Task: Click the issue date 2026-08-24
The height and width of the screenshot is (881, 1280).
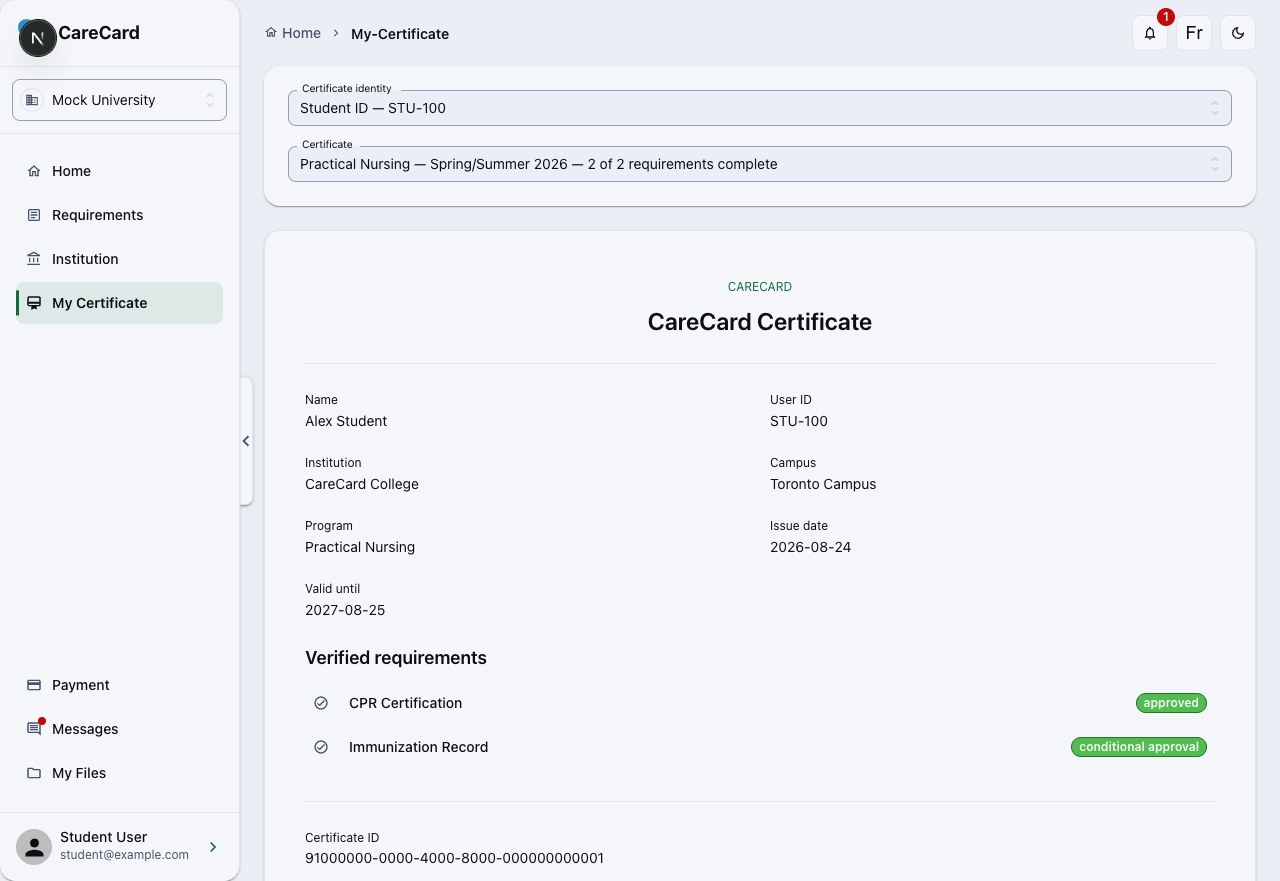Action: 811,547
